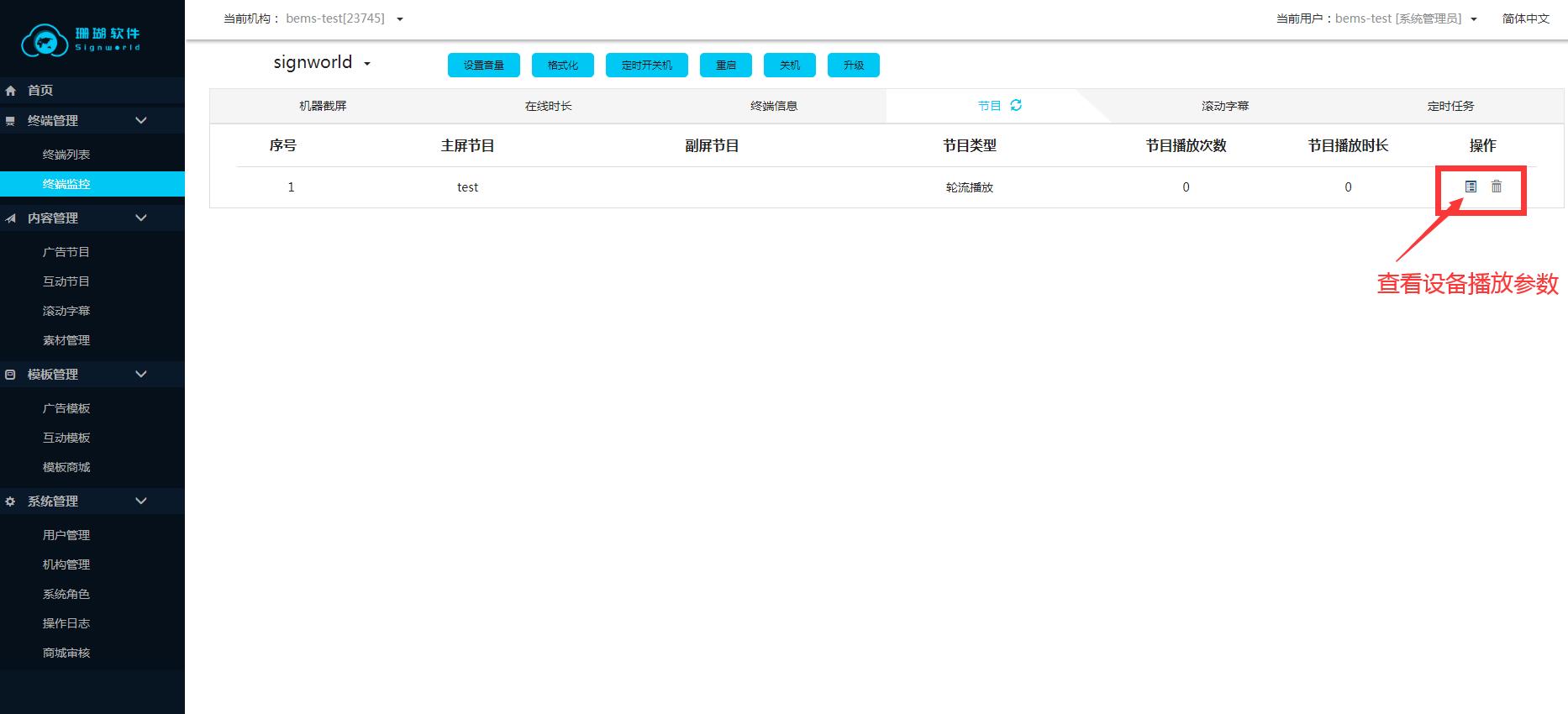Click the 关机 button

tap(790, 65)
